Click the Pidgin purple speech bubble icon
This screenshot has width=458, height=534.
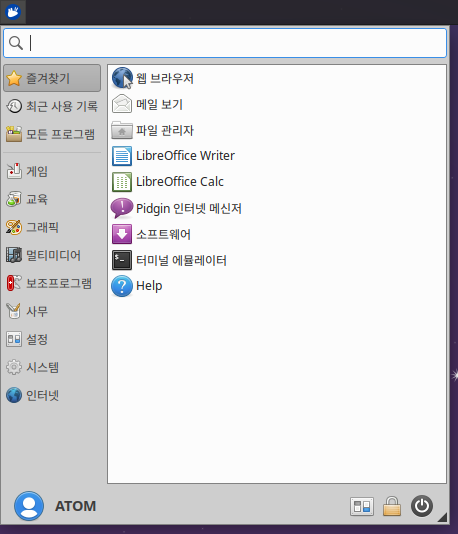click(122, 208)
